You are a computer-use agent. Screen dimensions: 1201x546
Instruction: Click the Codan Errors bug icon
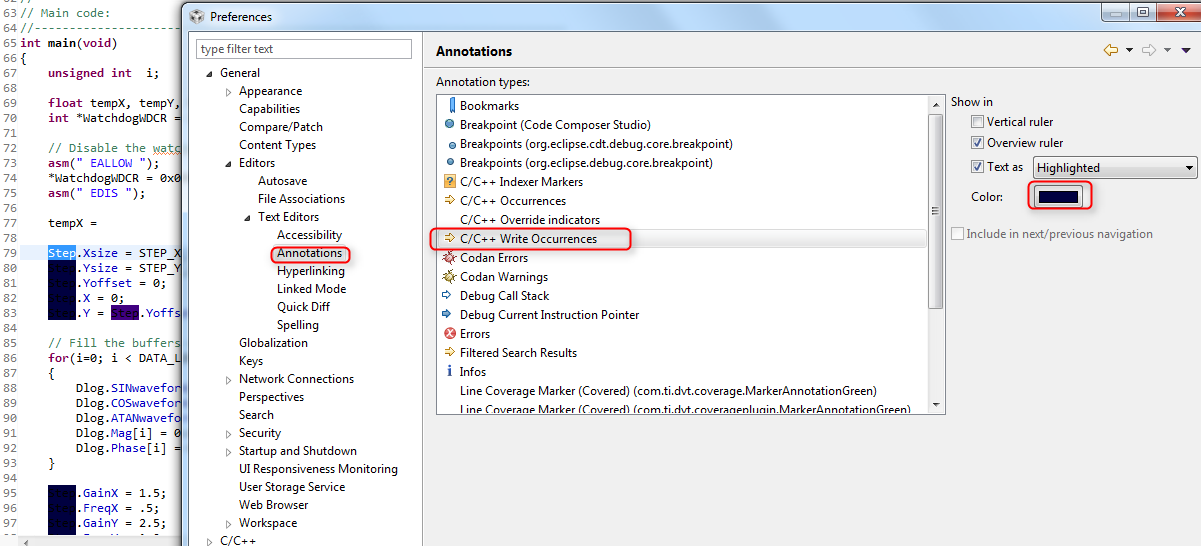click(x=450, y=258)
